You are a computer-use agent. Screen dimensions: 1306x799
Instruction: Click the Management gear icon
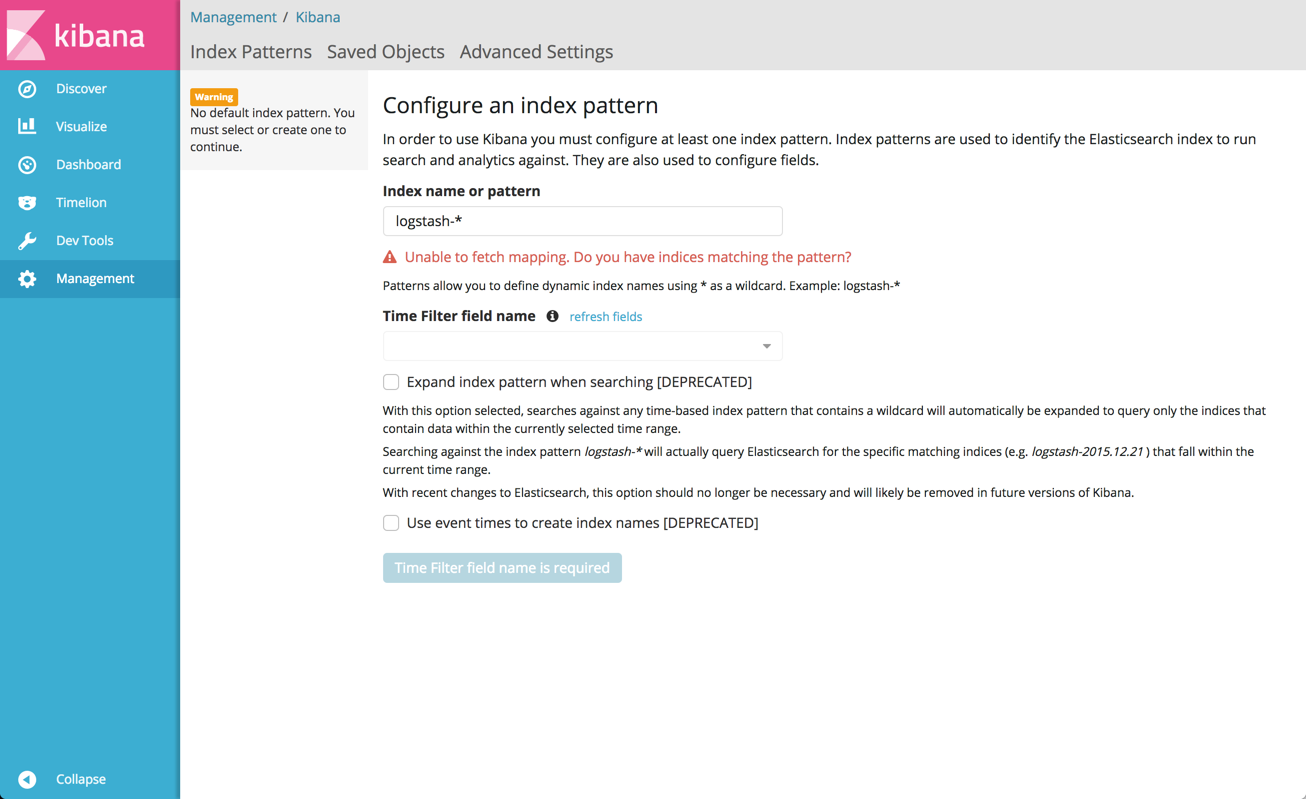[27, 279]
